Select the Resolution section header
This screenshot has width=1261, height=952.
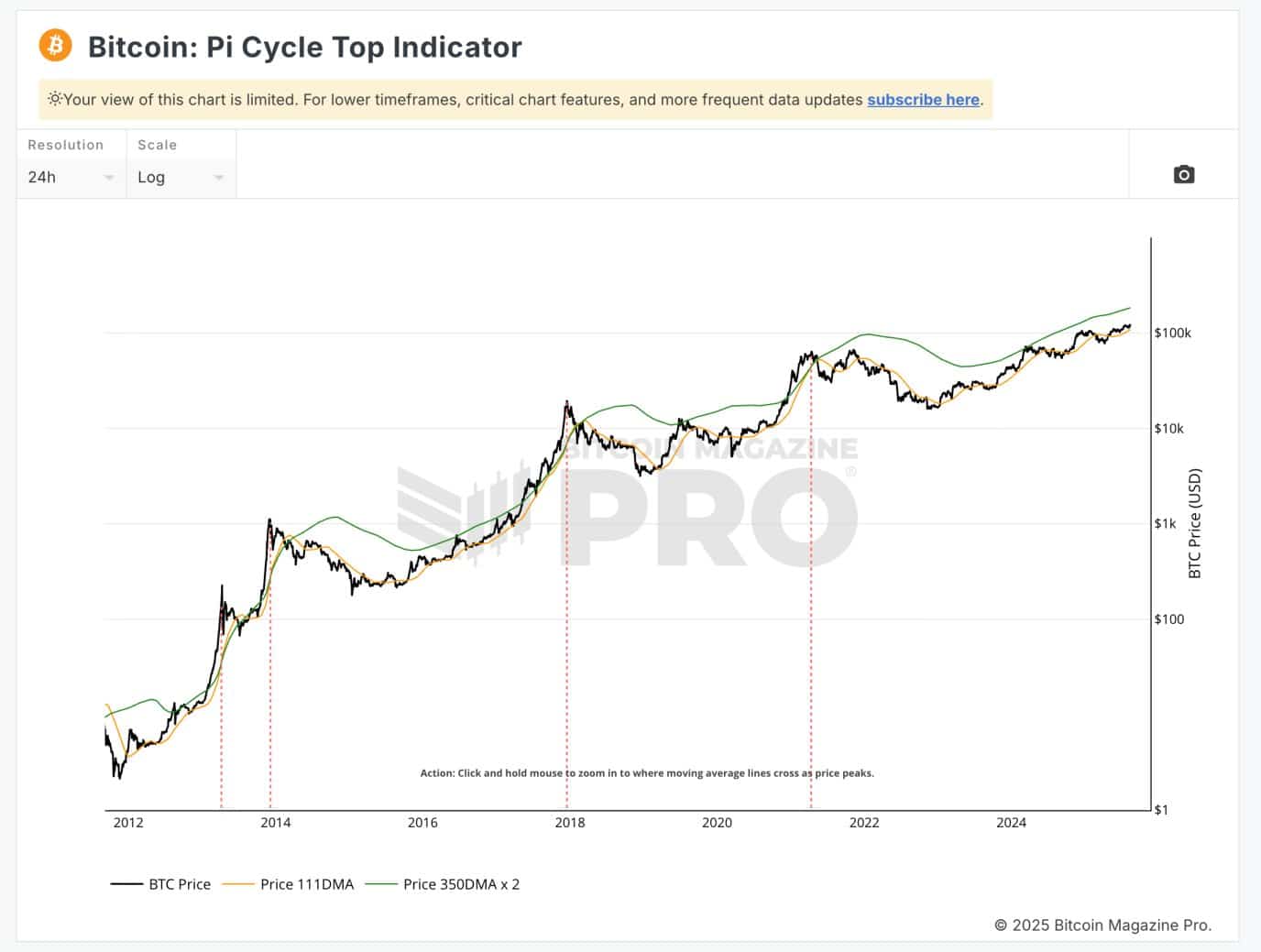click(65, 144)
